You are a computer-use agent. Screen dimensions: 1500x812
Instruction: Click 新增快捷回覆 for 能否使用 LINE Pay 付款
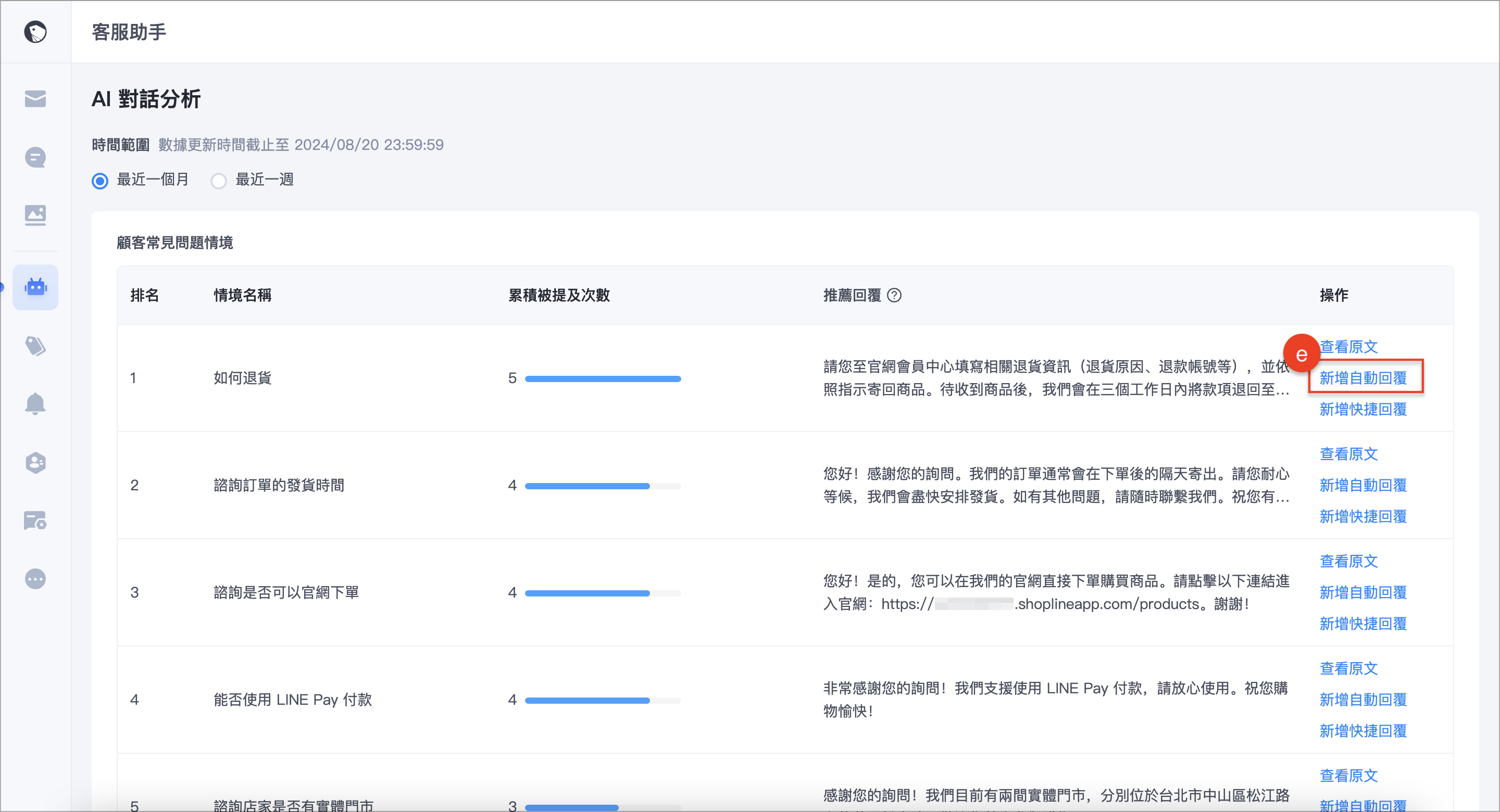coord(1362,730)
